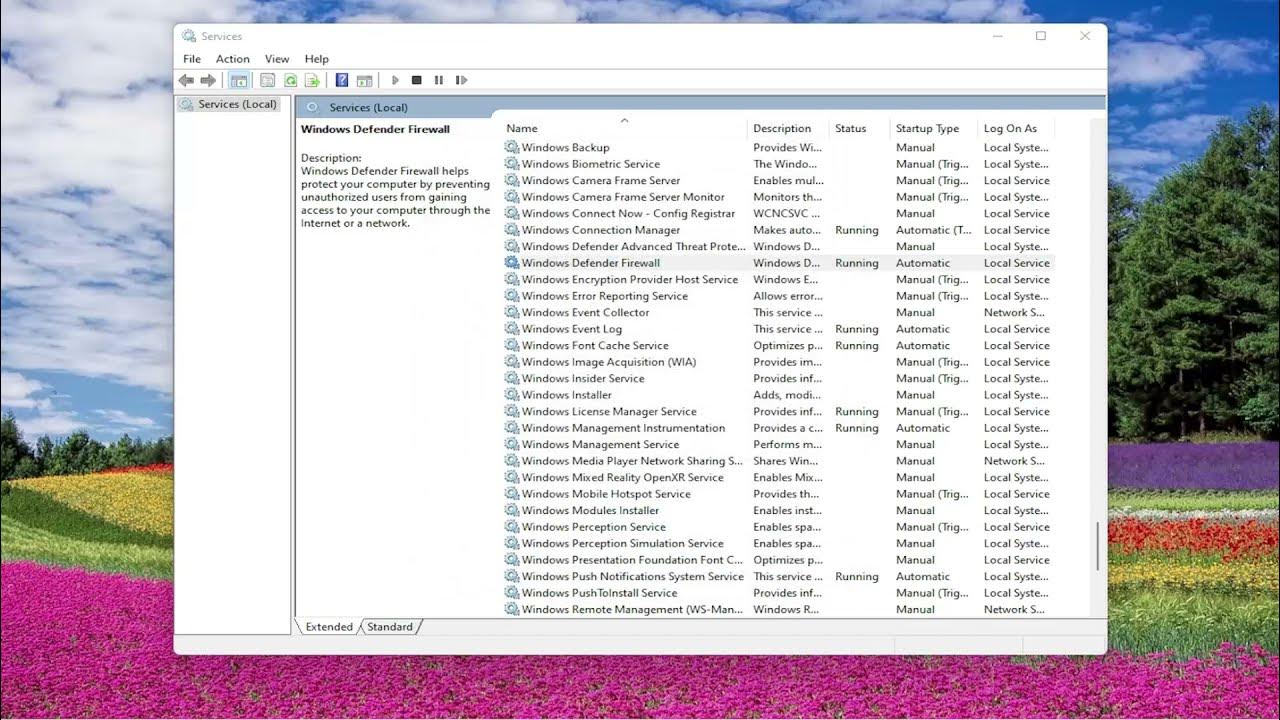Image resolution: width=1280 pixels, height=720 pixels.
Task: Click the green Refresh toolbar icon
Action: click(290, 80)
